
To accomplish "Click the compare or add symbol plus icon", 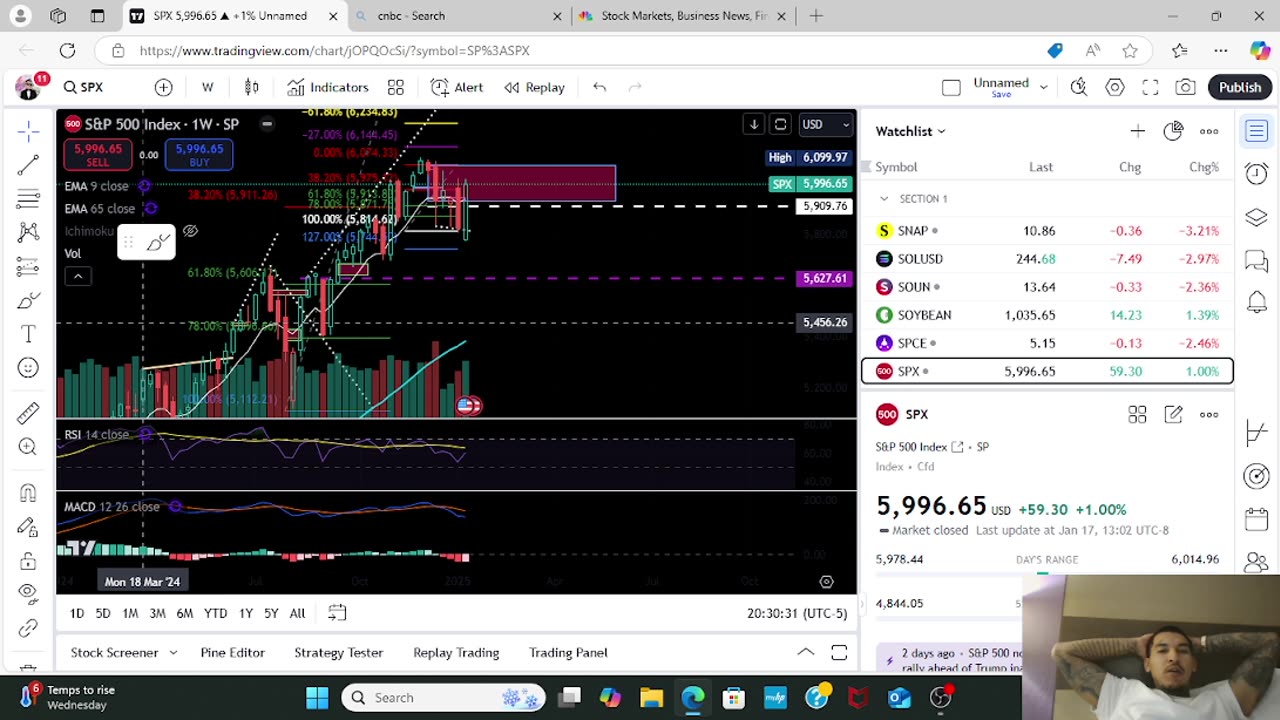I will click(163, 87).
